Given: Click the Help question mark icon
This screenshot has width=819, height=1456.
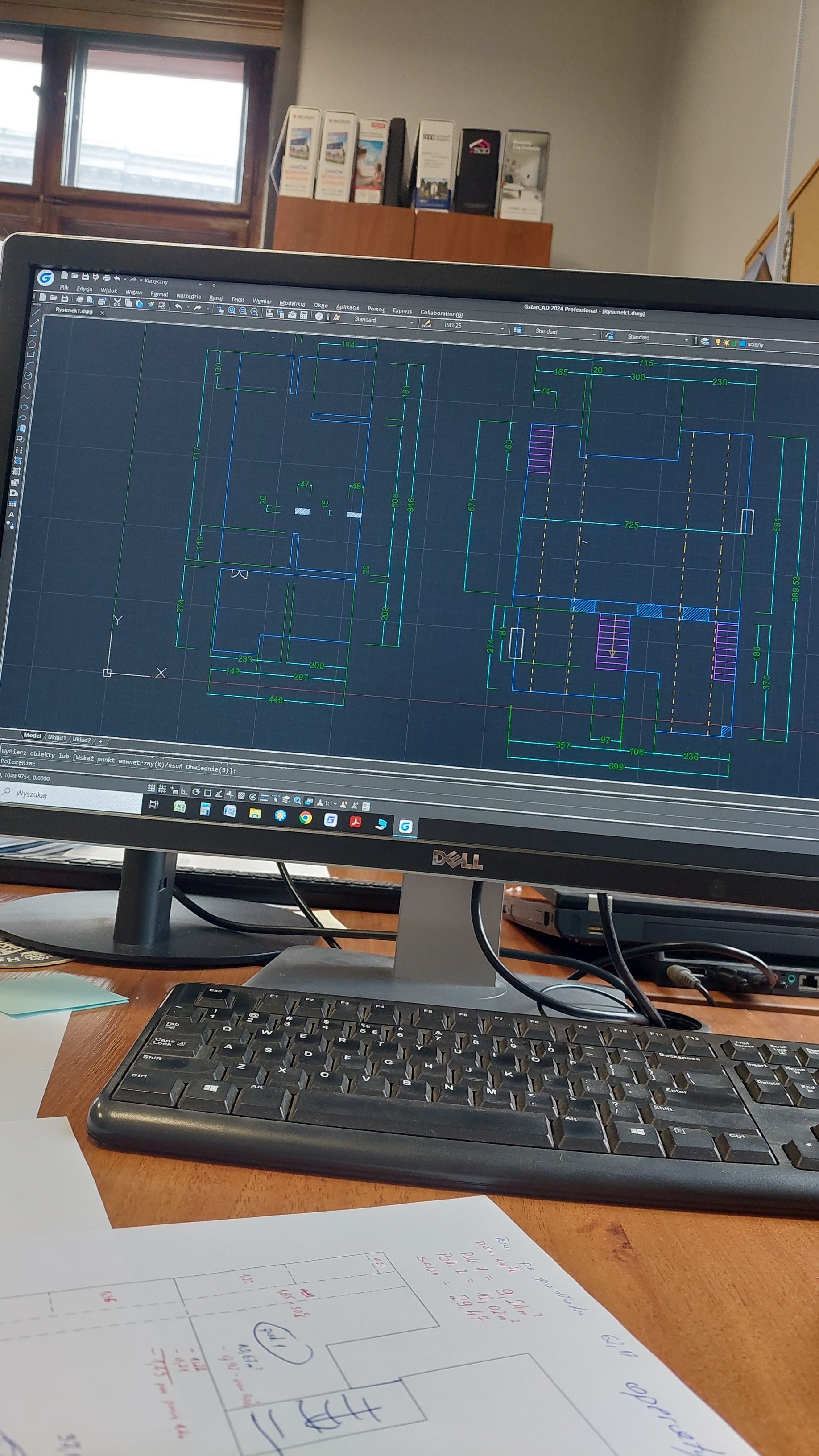Looking at the screenshot, I should [319, 316].
